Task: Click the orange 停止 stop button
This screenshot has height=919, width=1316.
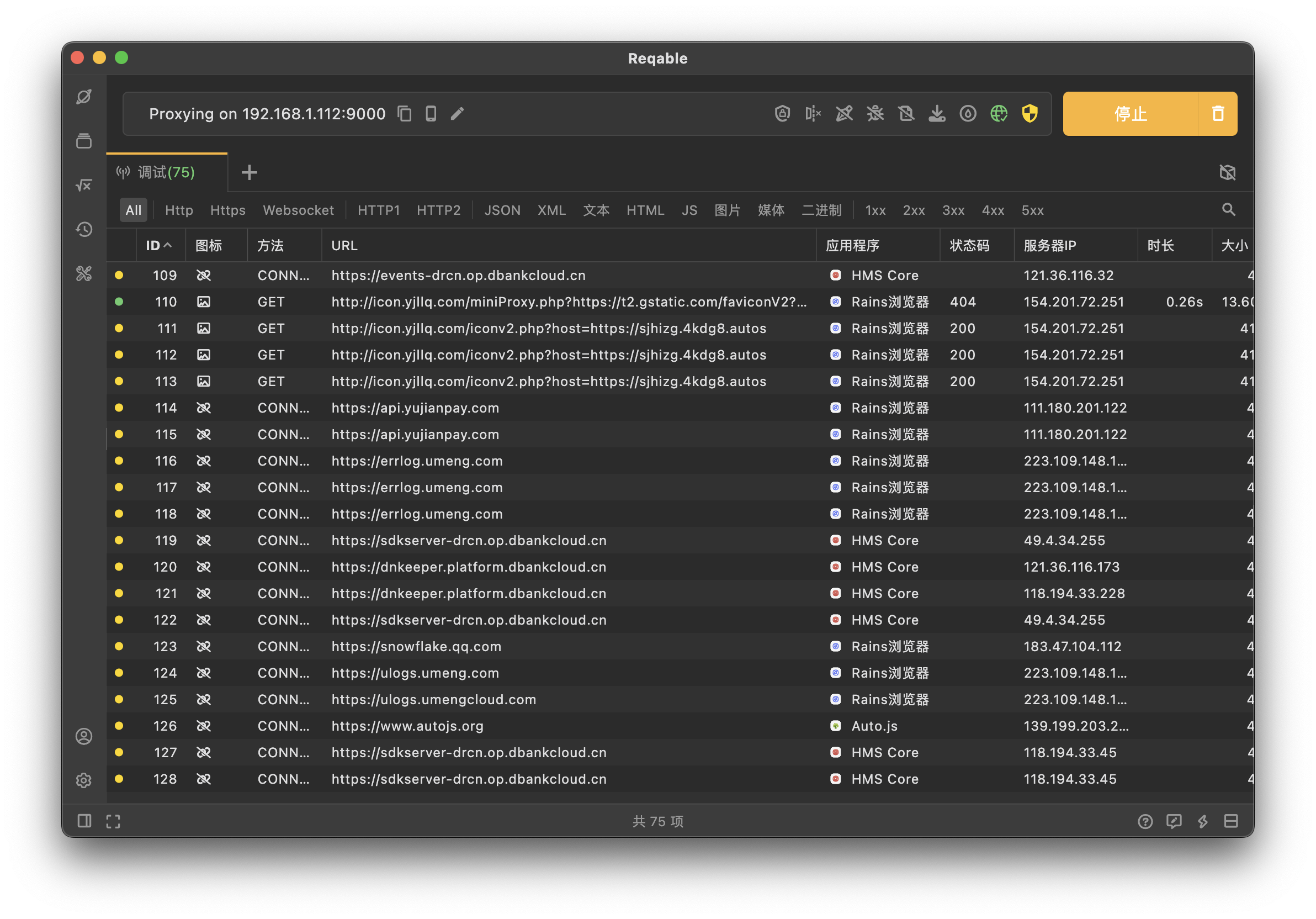Action: click(x=1131, y=114)
